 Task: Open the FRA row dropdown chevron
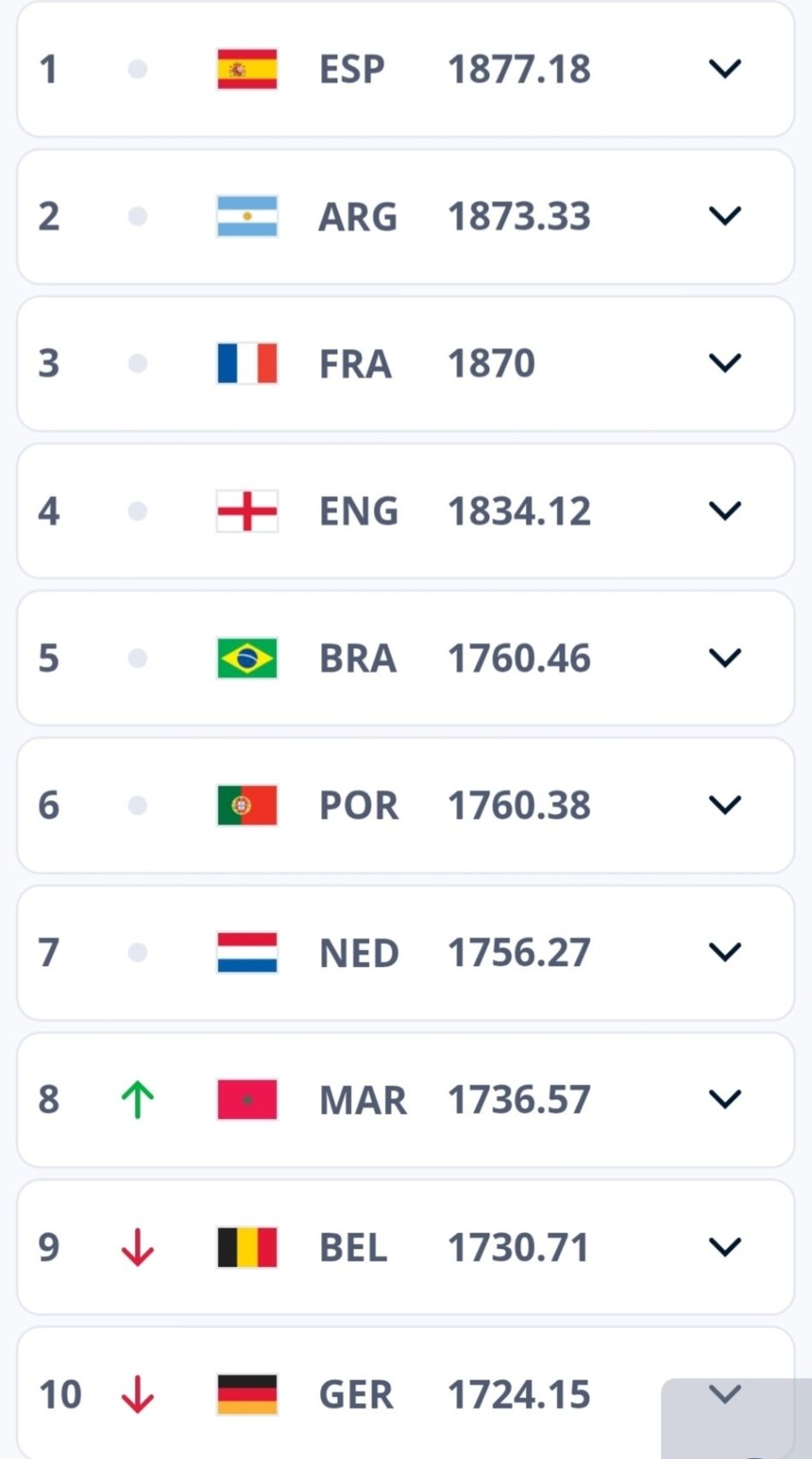coord(725,363)
